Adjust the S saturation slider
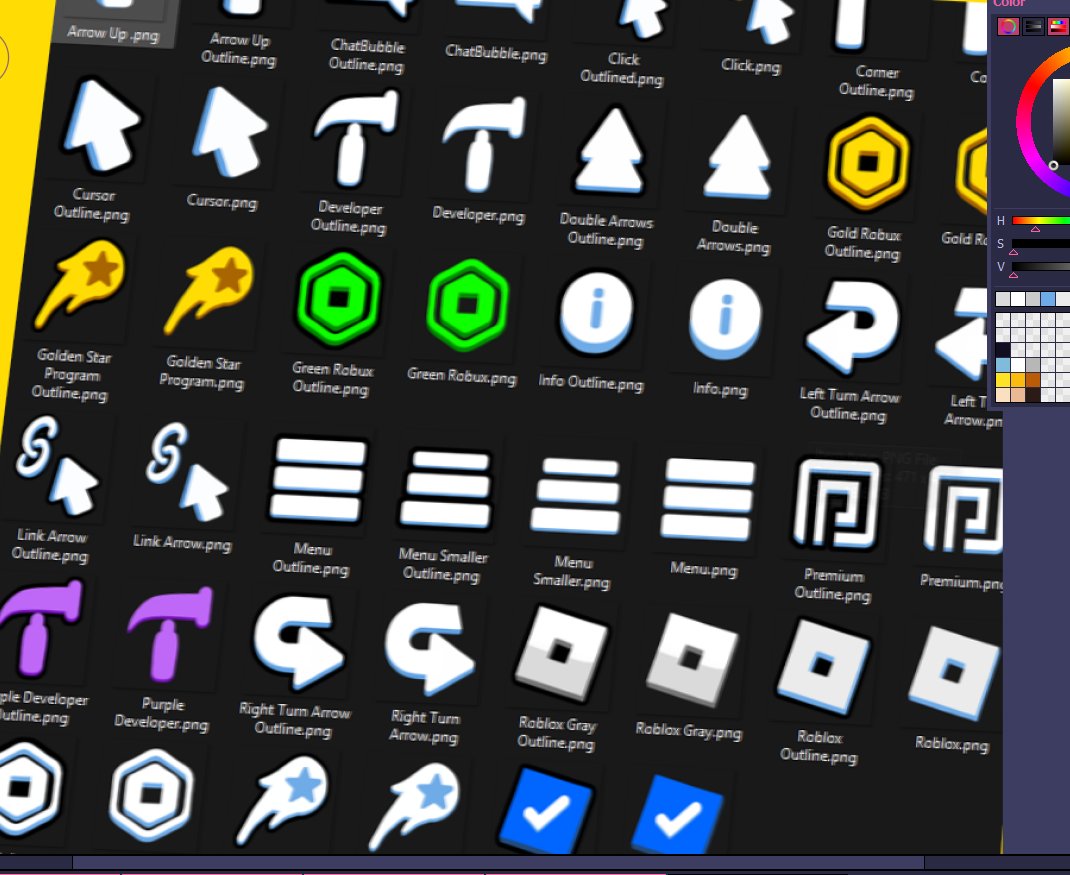 (1041, 244)
